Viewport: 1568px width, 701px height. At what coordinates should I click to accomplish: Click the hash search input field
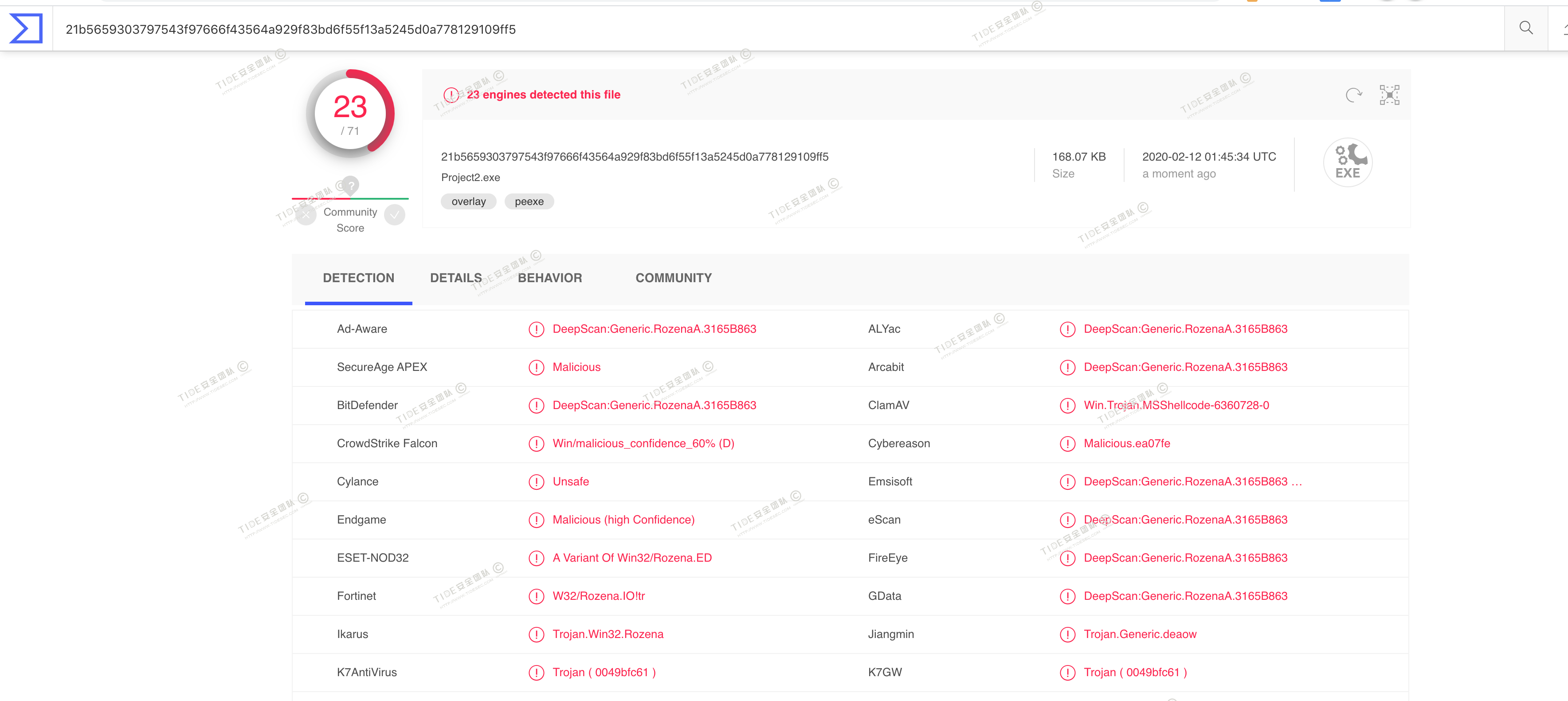pos(730,29)
